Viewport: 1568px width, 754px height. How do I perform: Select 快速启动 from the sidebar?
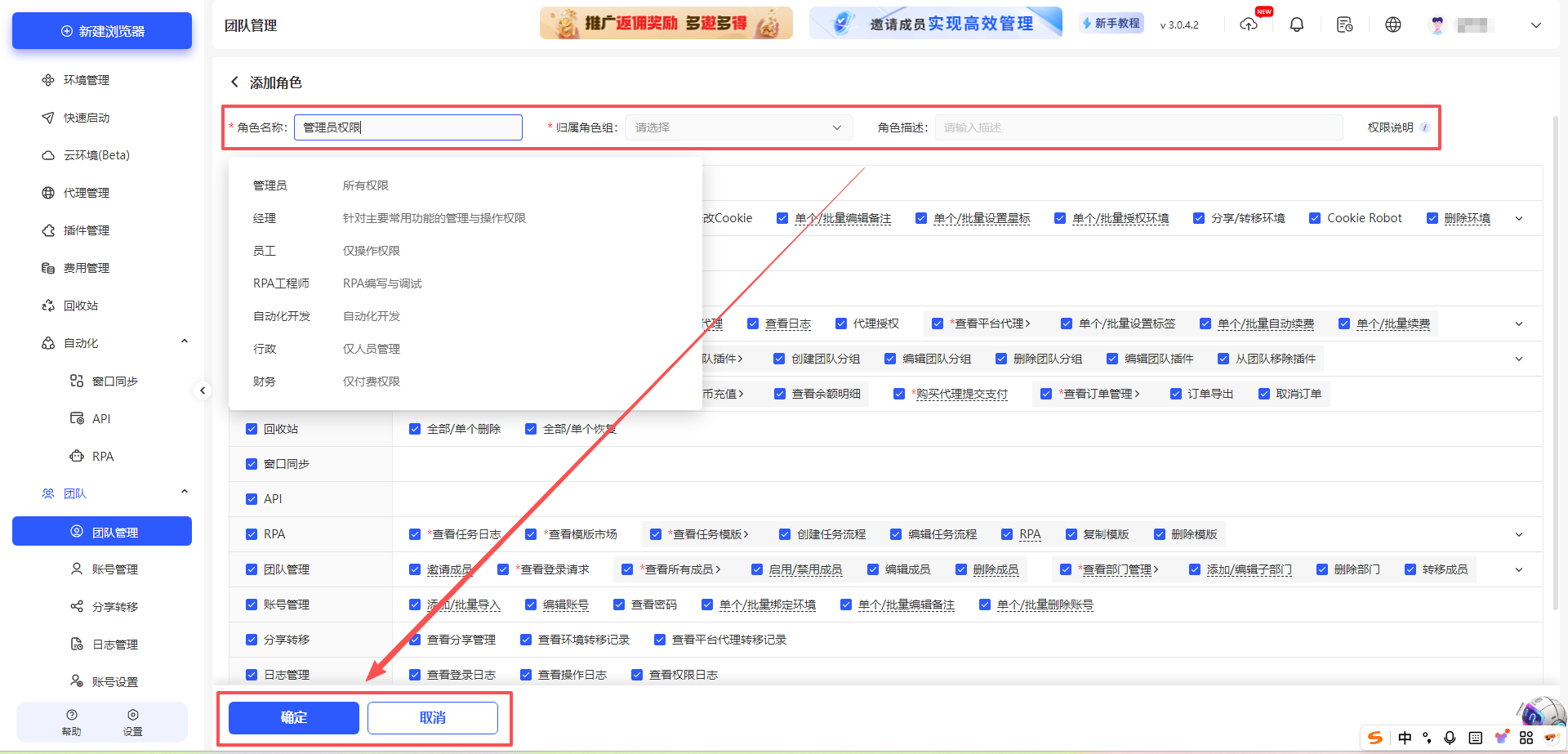[85, 117]
